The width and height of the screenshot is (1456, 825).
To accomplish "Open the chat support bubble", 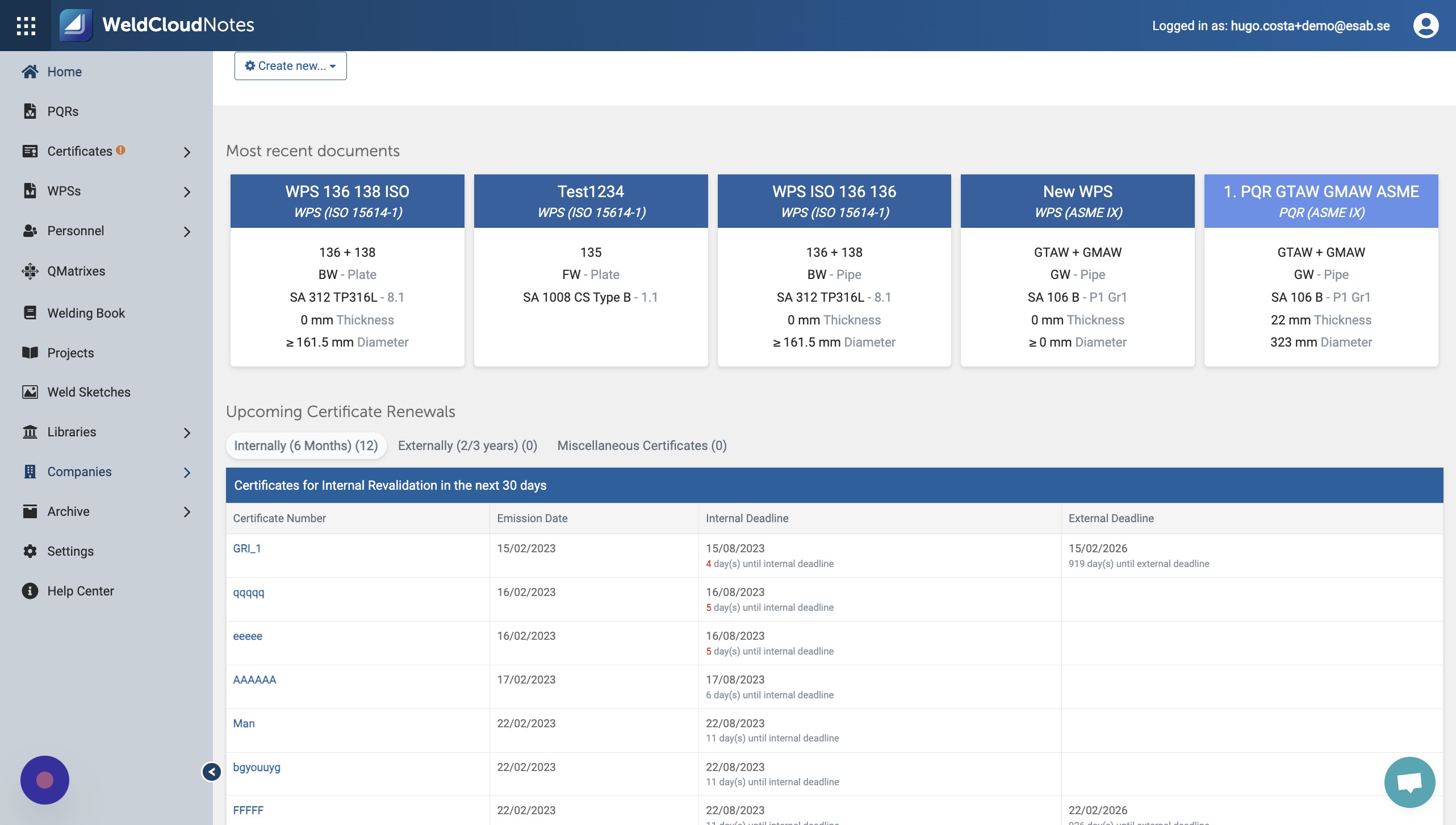I will (1409, 782).
